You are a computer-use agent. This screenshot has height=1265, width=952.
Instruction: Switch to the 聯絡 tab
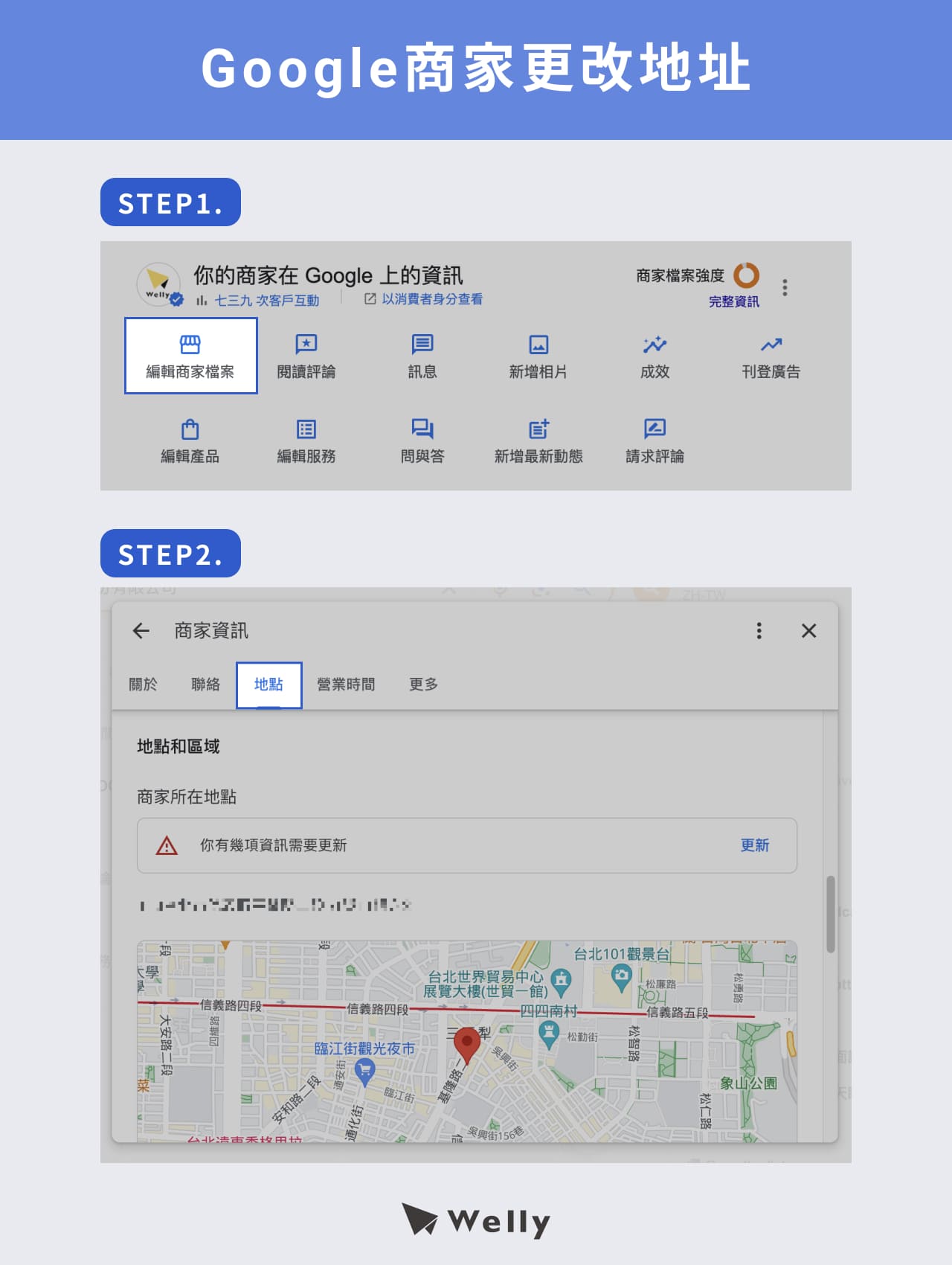point(206,684)
